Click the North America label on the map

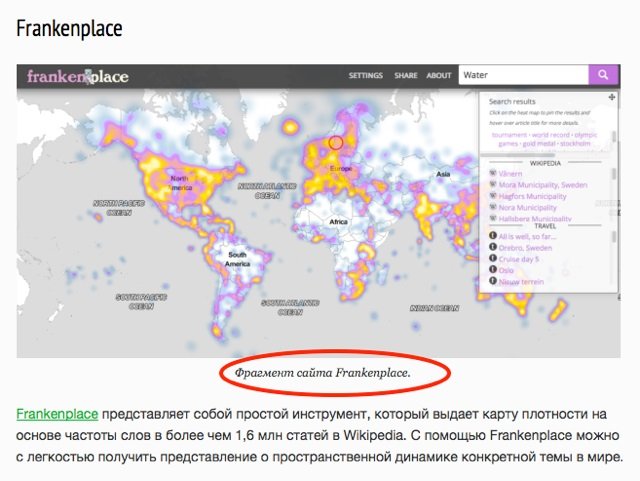pos(181,183)
